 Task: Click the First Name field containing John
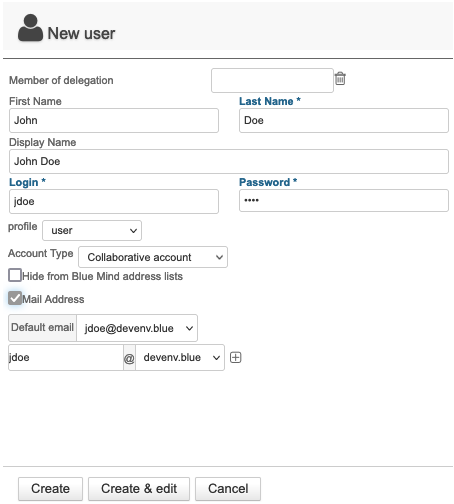pos(114,120)
